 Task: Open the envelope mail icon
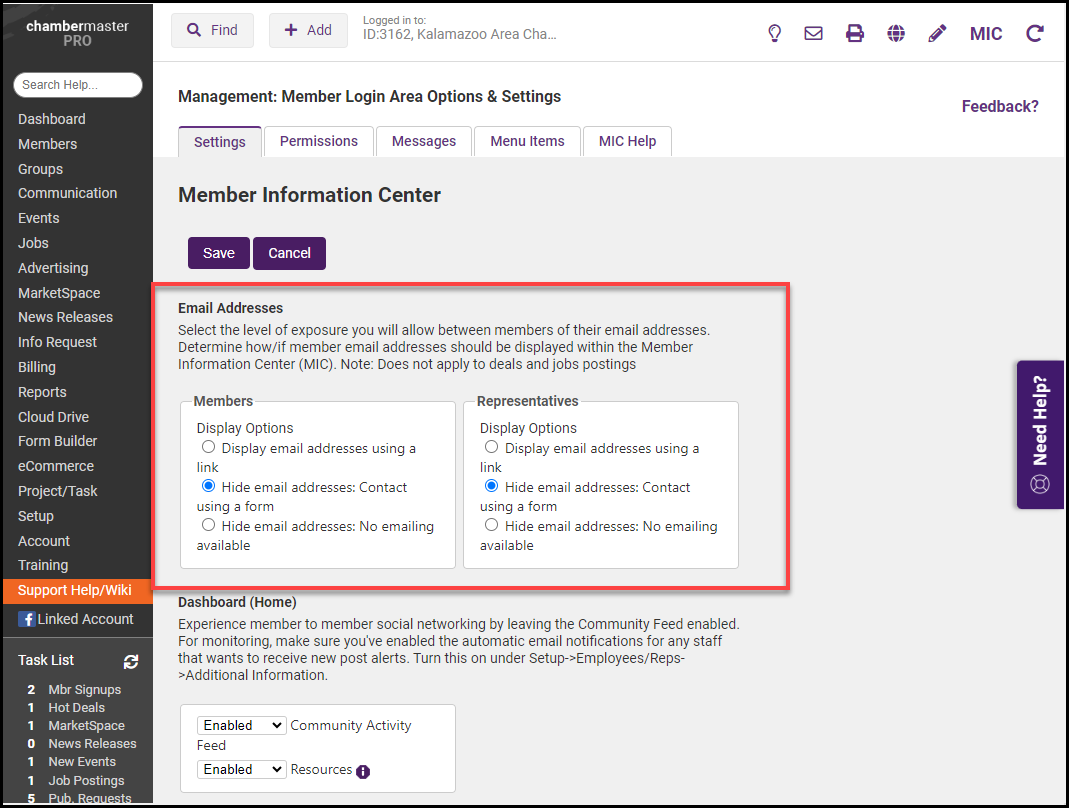click(x=813, y=33)
